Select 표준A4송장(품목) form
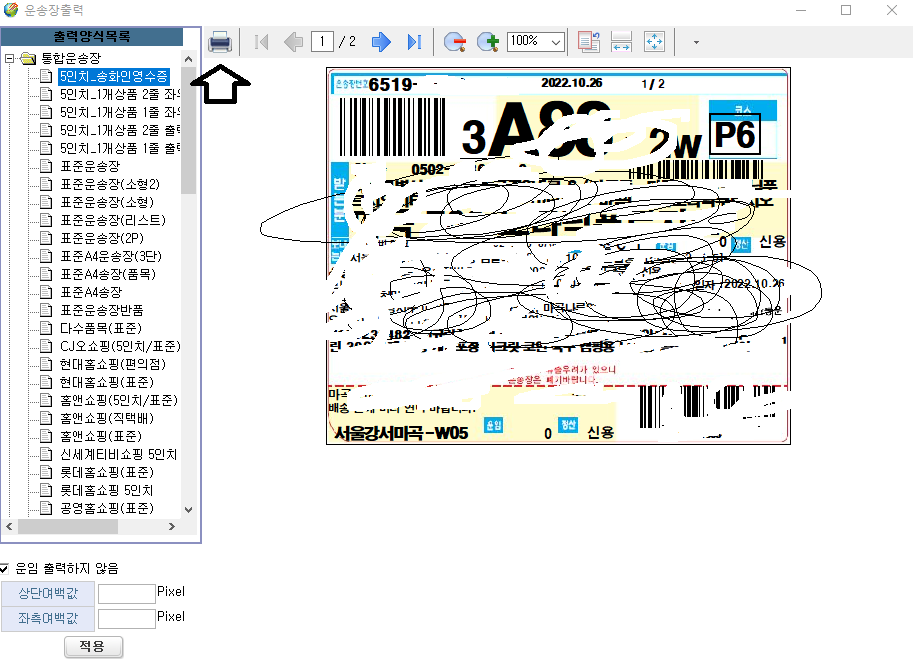 [108, 274]
